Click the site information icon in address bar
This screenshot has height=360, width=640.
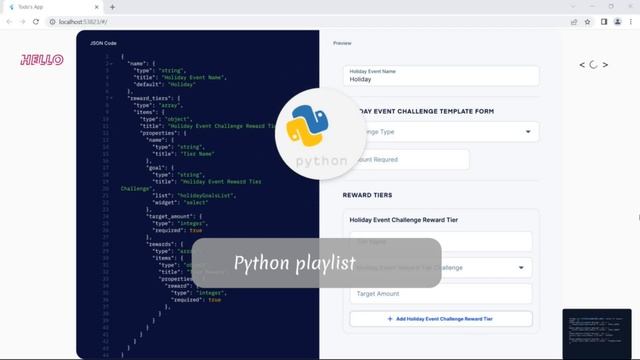52,22
